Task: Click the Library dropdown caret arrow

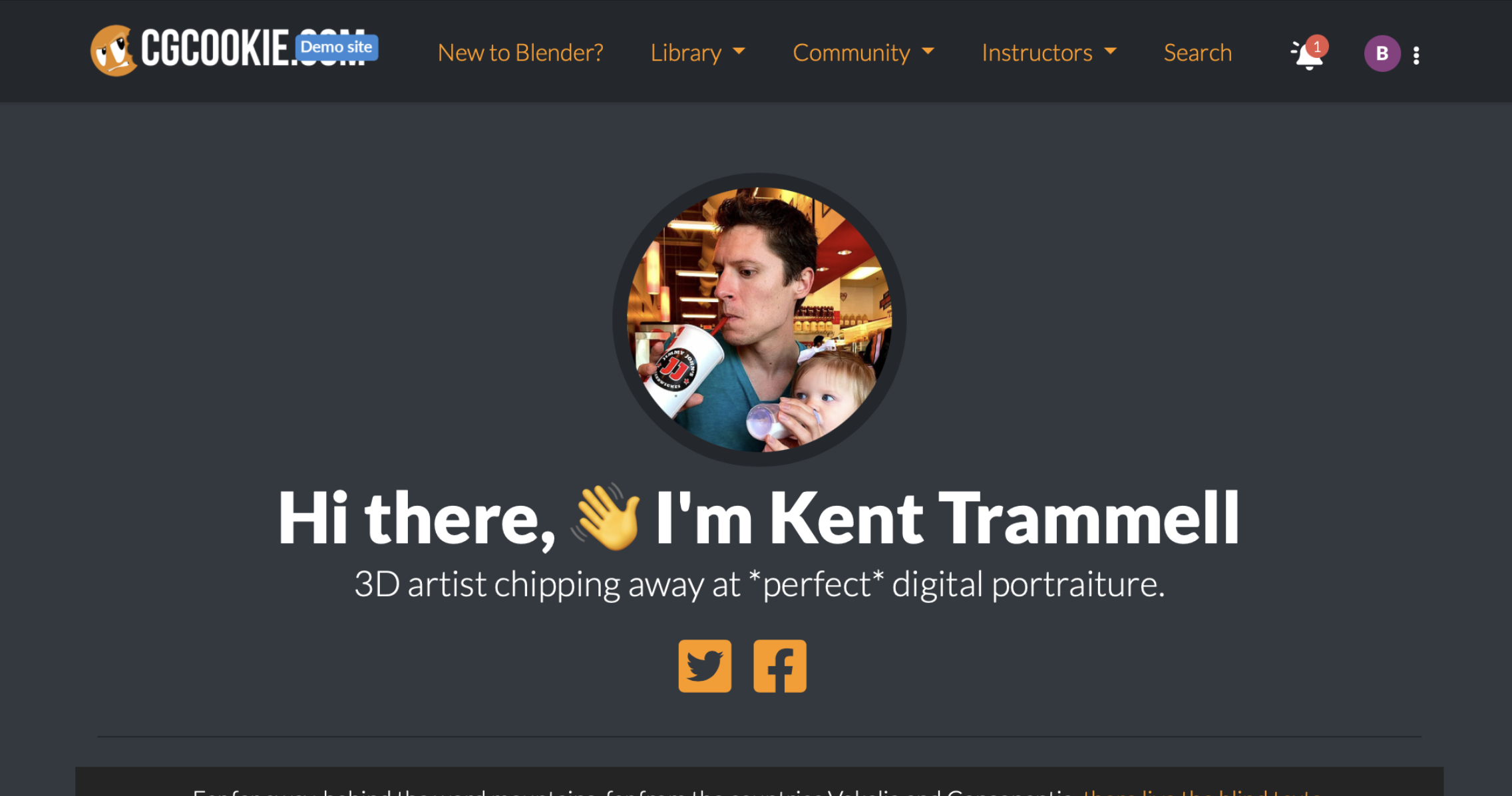Action: tap(739, 52)
